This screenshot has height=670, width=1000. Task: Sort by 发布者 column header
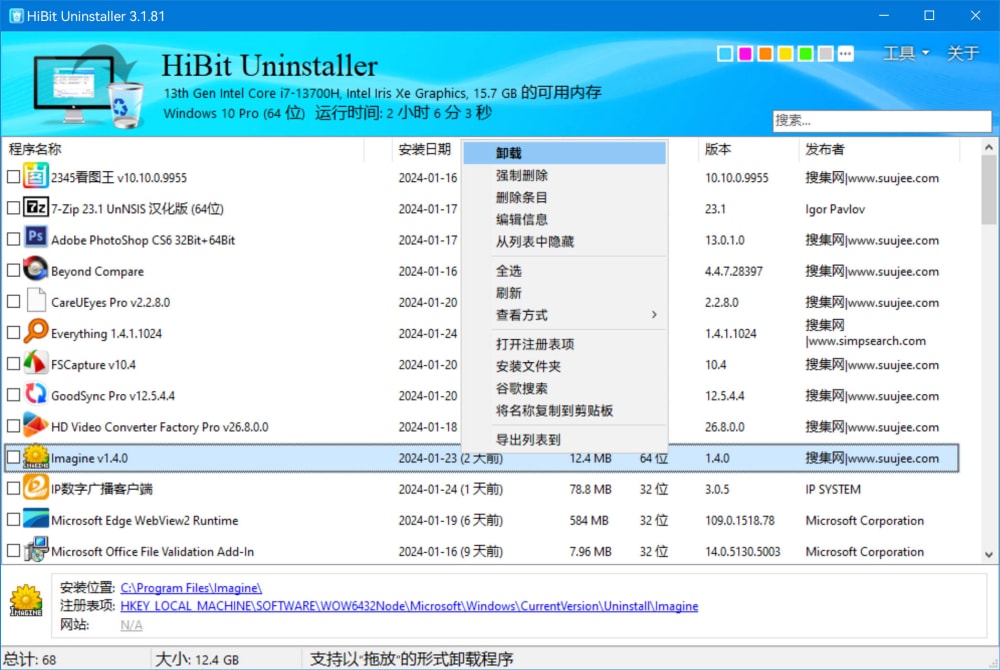pyautogui.click(x=879, y=149)
